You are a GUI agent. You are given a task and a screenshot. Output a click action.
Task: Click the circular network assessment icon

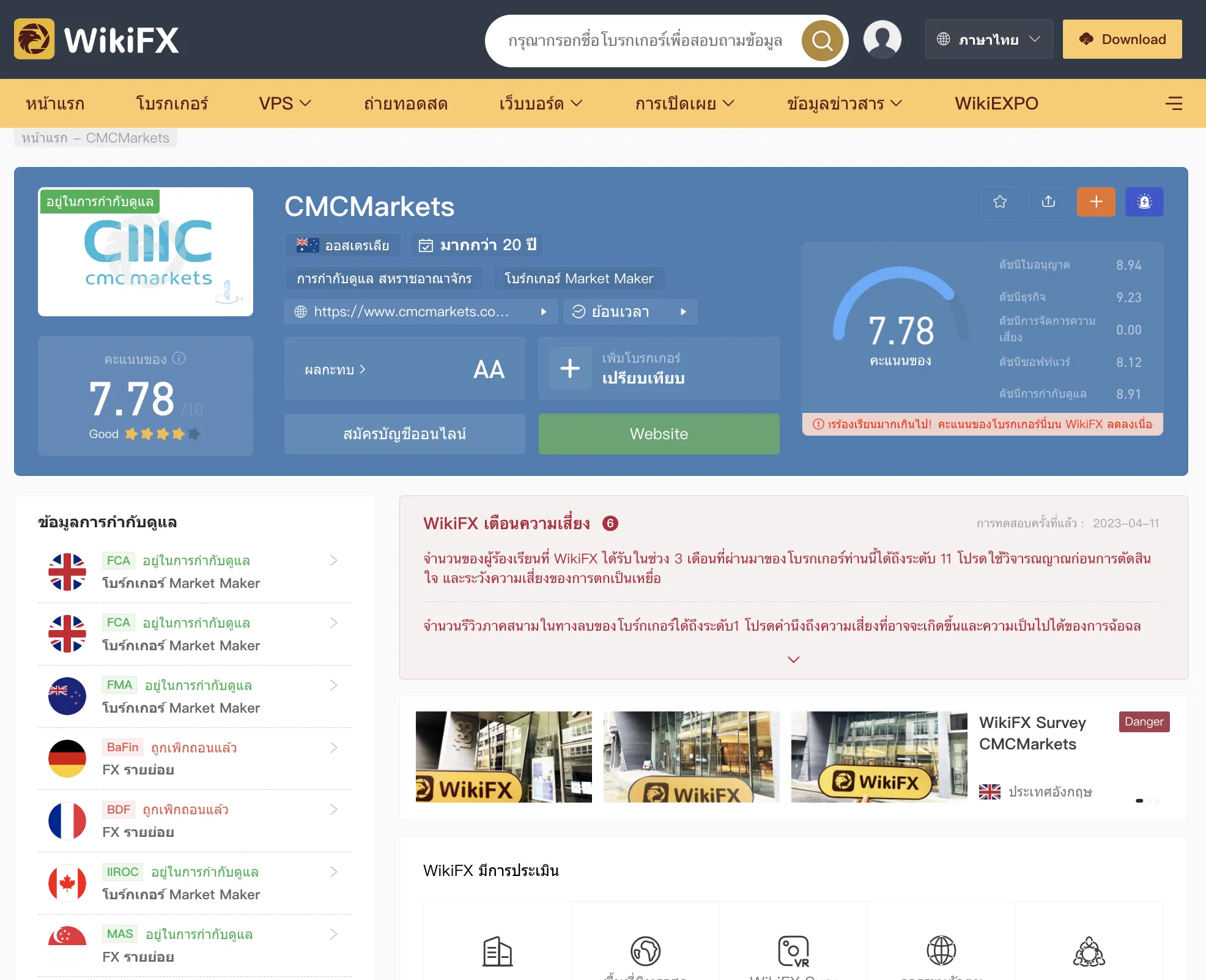pyautogui.click(x=1089, y=951)
